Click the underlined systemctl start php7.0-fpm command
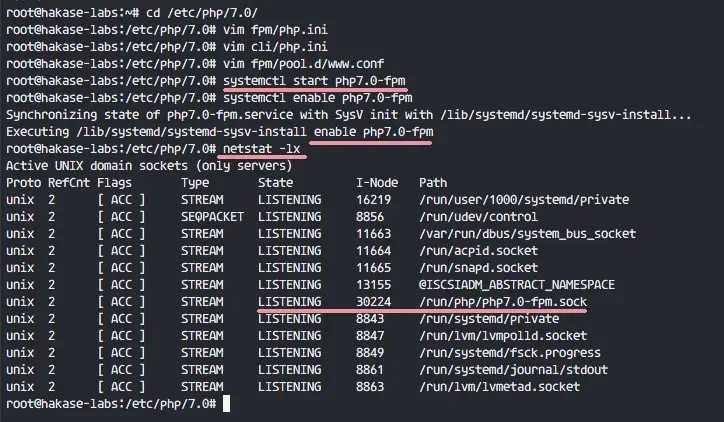Image resolution: width=724 pixels, height=422 pixels. (x=314, y=81)
